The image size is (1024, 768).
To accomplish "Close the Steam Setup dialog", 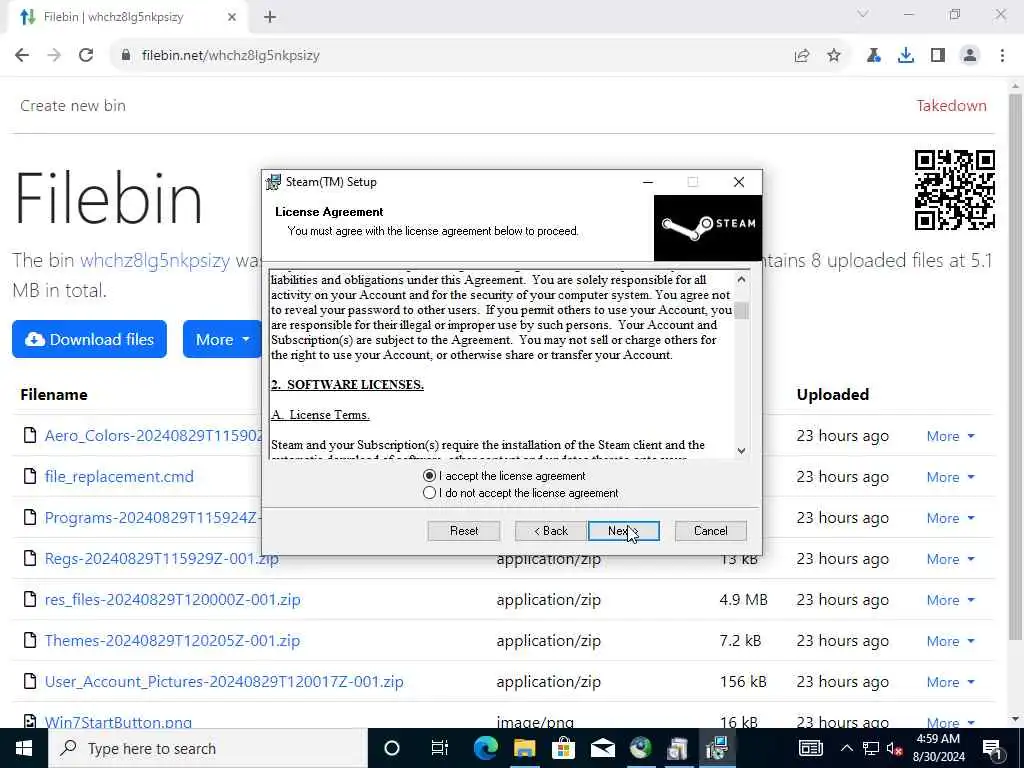I will coord(739,182).
